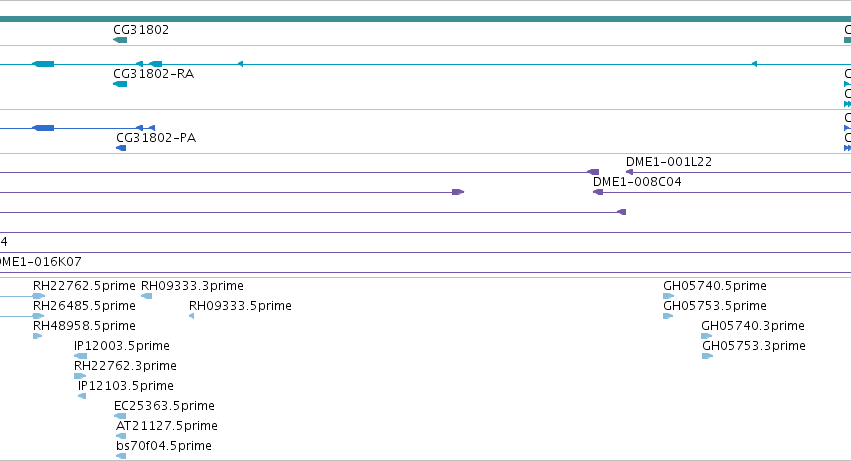Click the RH09333.3prime EST arrow
The image size is (851, 461).
[147, 296]
